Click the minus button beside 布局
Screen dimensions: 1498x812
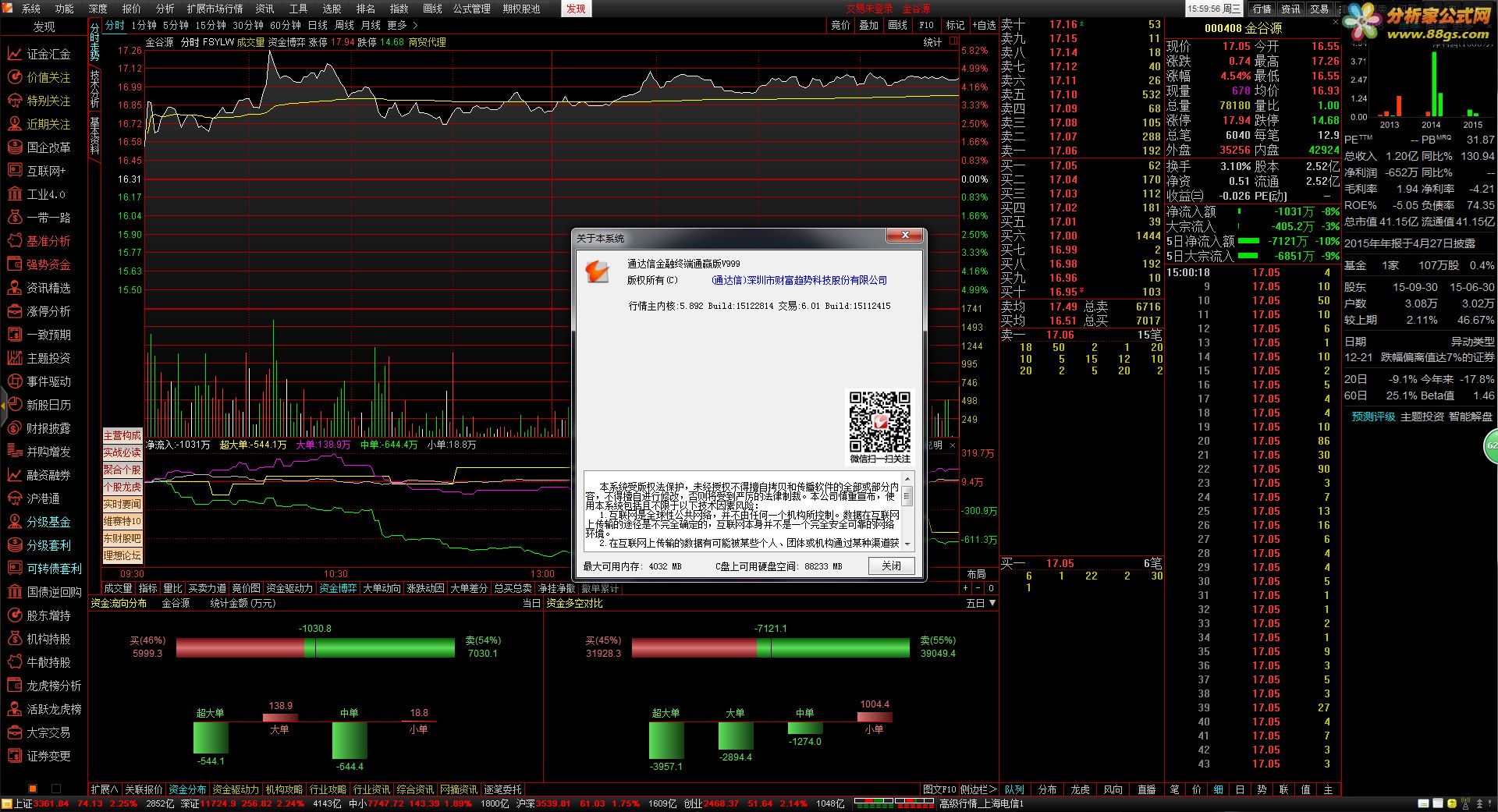tap(978, 588)
